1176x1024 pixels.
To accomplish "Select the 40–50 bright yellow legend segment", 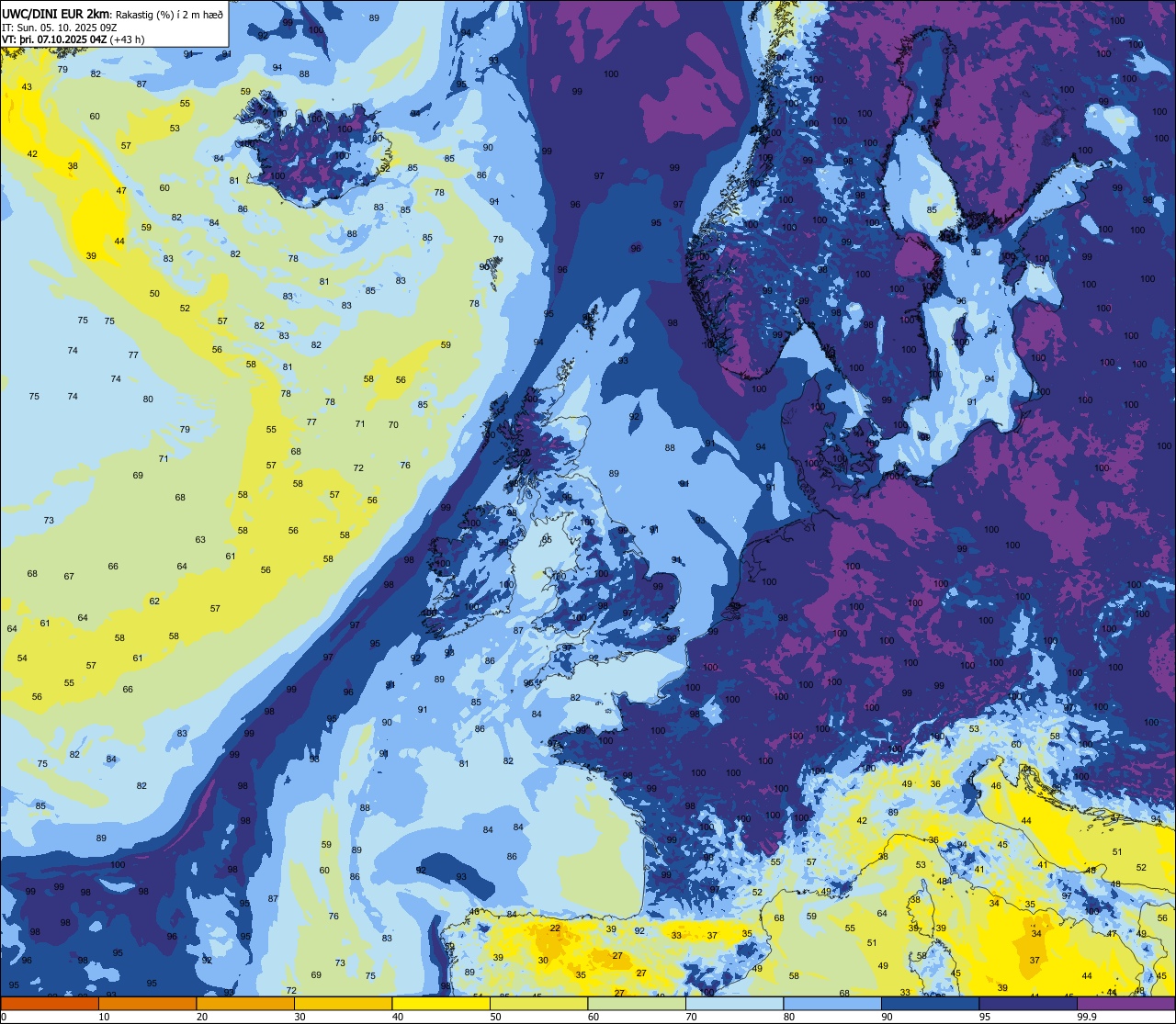I will [441, 1004].
